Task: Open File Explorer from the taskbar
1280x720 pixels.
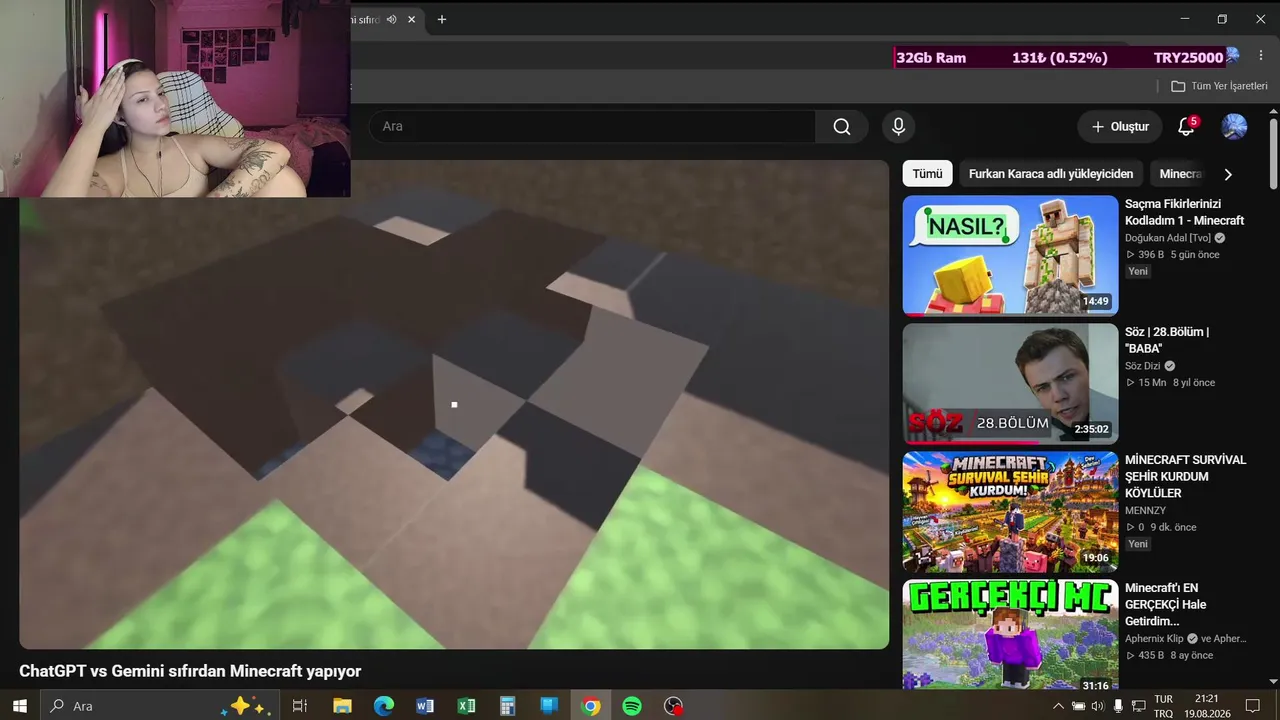Action: (x=342, y=706)
